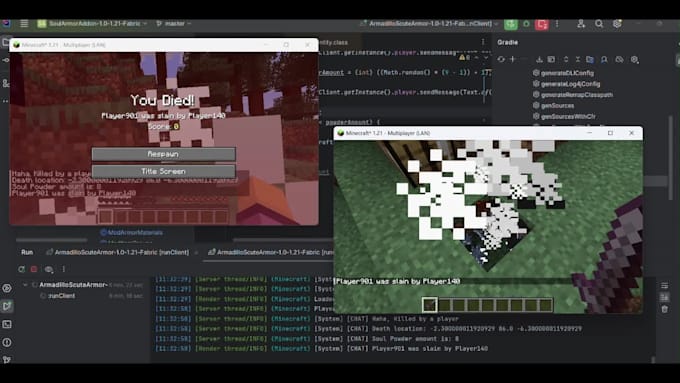Click the plus icon in the Gradle toolbar

click(513, 59)
